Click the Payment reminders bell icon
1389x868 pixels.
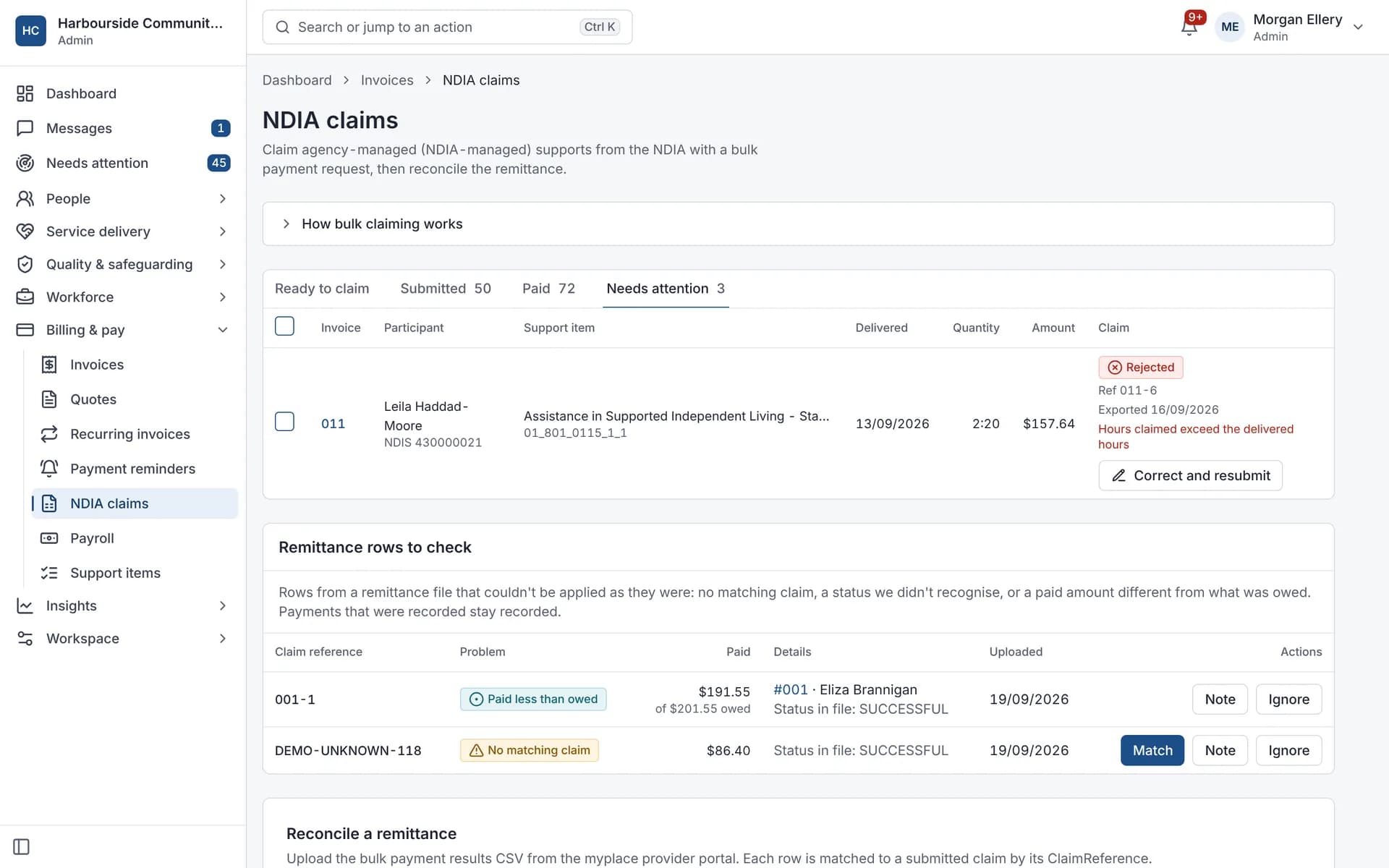pyautogui.click(x=49, y=469)
